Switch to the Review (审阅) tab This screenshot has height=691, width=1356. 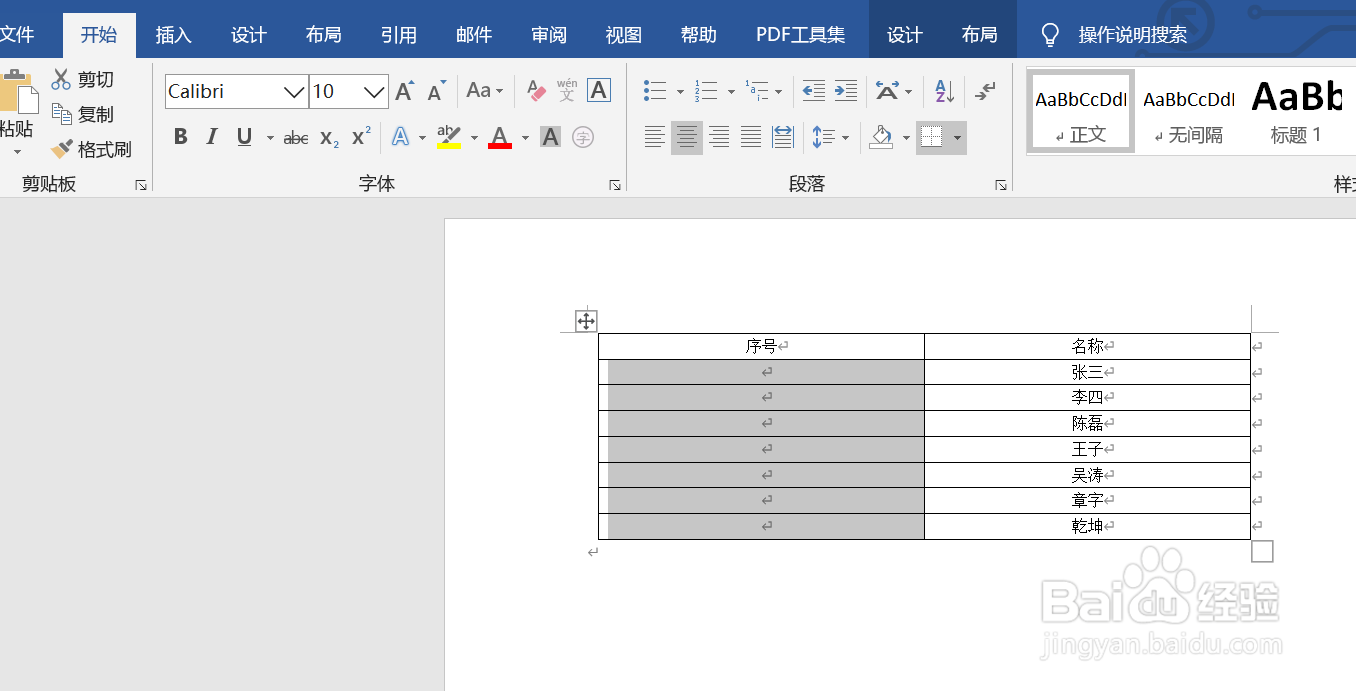pyautogui.click(x=549, y=35)
